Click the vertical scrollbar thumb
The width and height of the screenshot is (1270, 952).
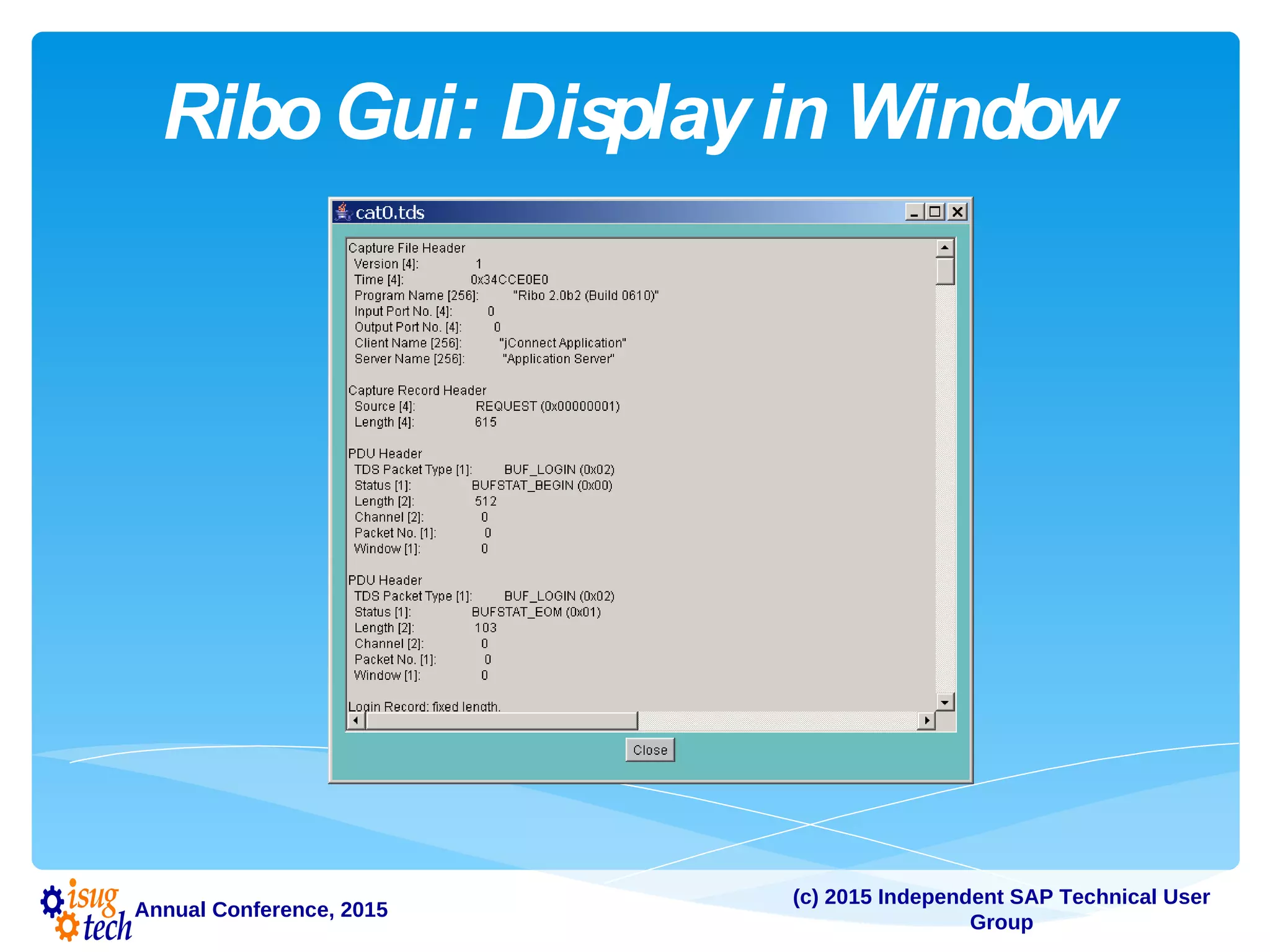pos(944,271)
